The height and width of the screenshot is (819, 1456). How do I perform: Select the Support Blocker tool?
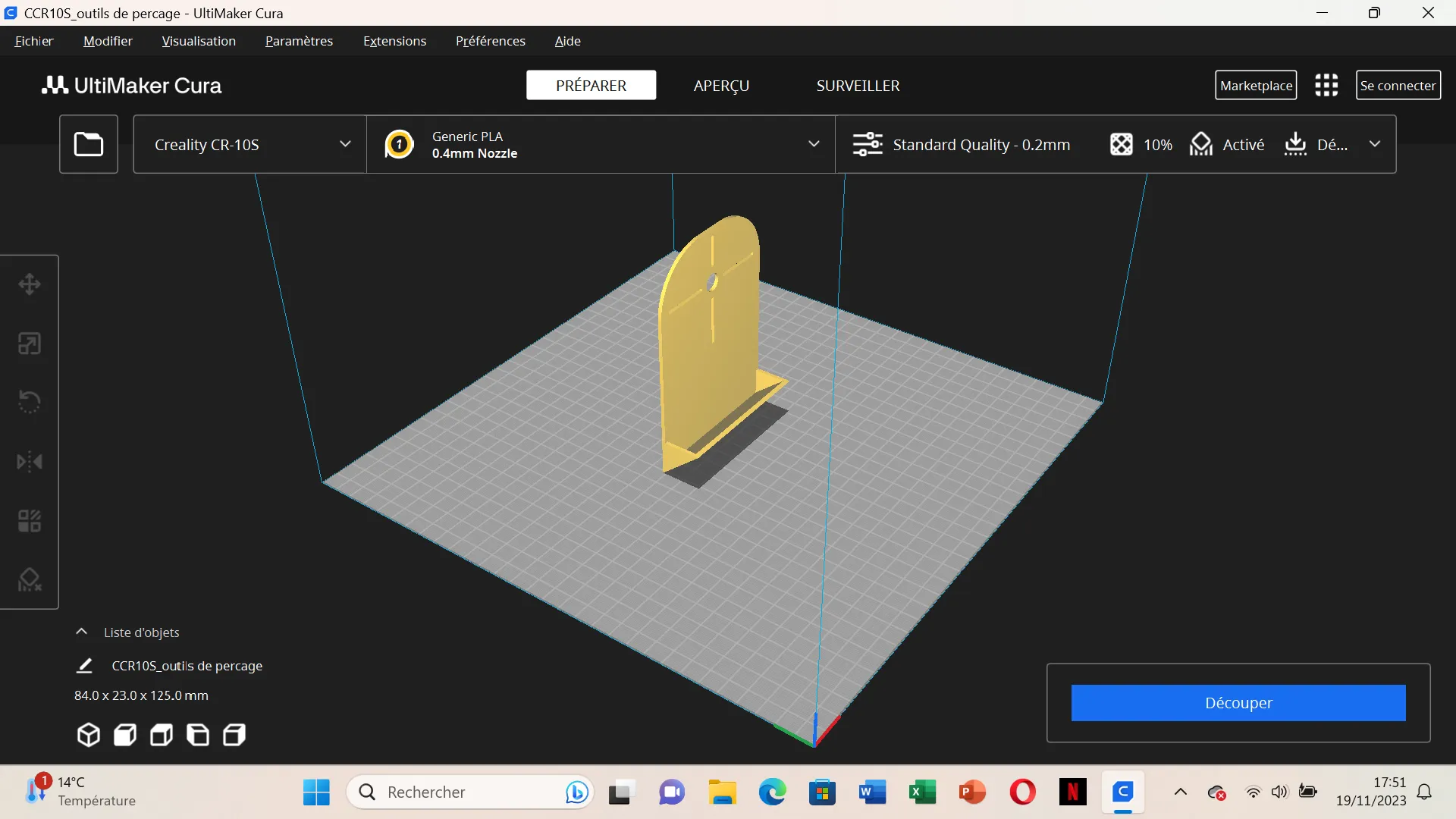click(30, 580)
